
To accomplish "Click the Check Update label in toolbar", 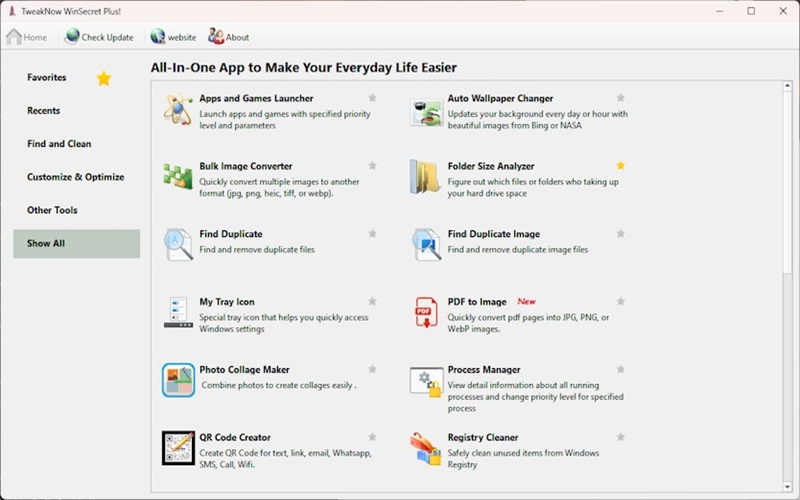I will 107,37.
